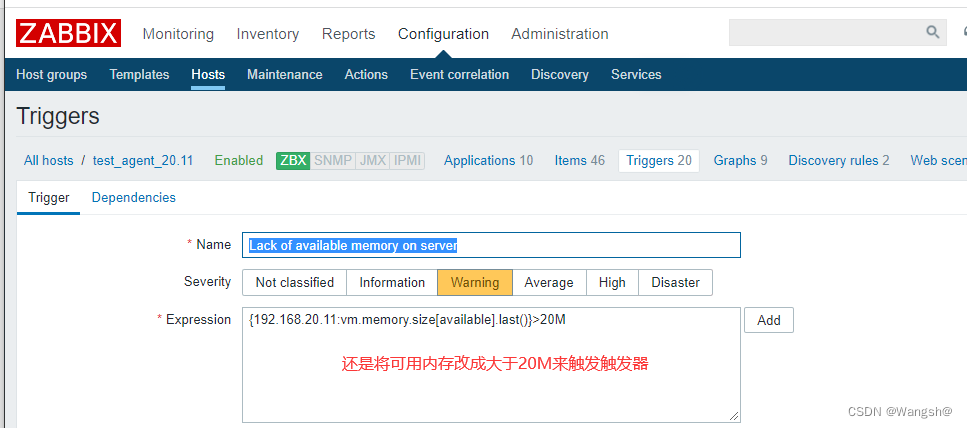This screenshot has width=967, height=428.
Task: Go to Templates section
Action: tap(139, 75)
